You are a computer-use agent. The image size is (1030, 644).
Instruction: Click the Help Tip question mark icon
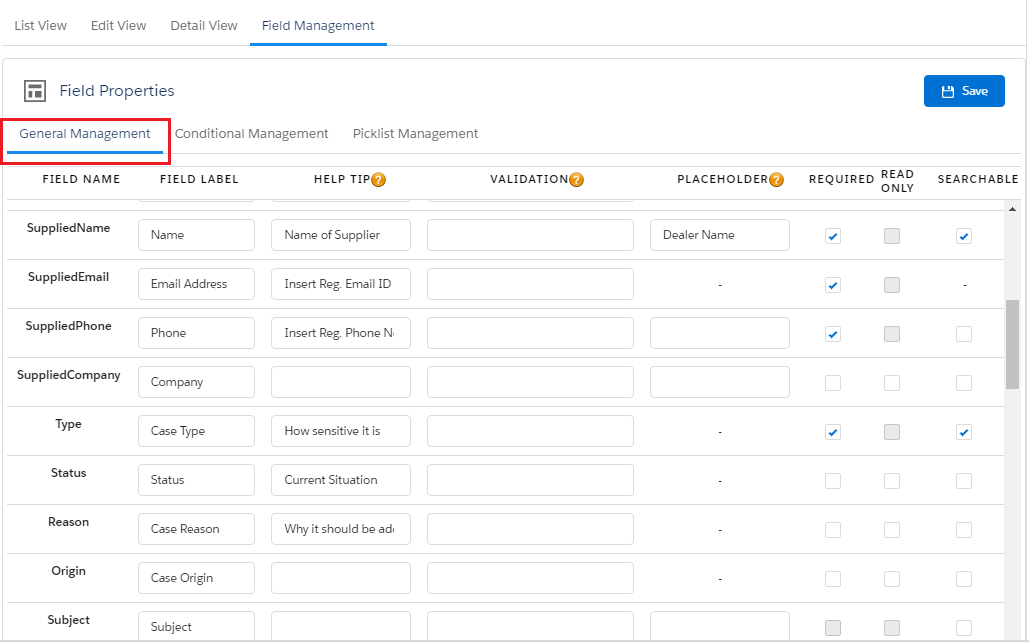[378, 180]
